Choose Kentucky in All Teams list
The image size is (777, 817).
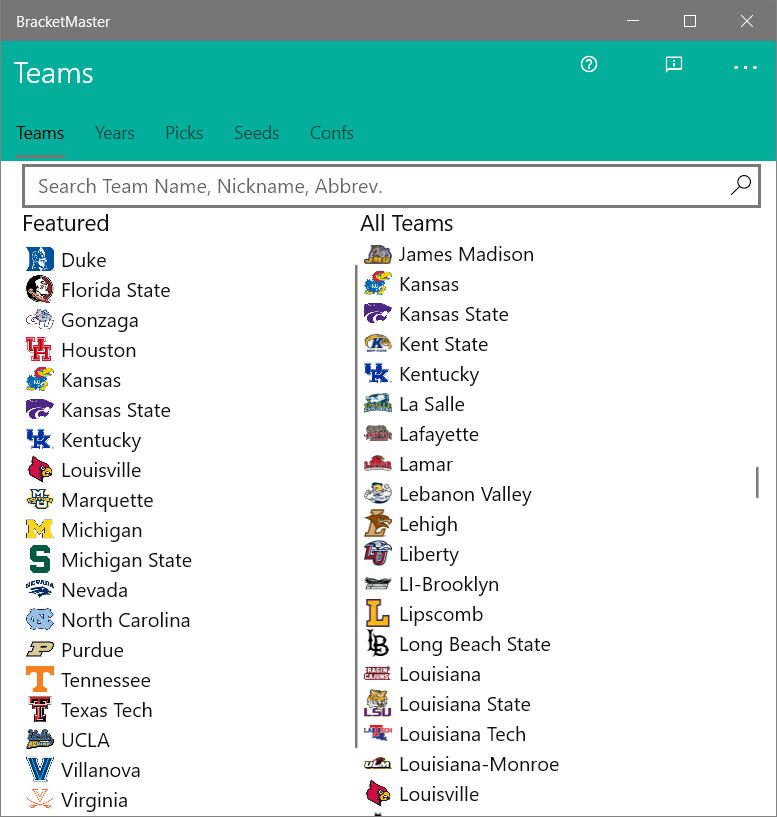click(439, 374)
